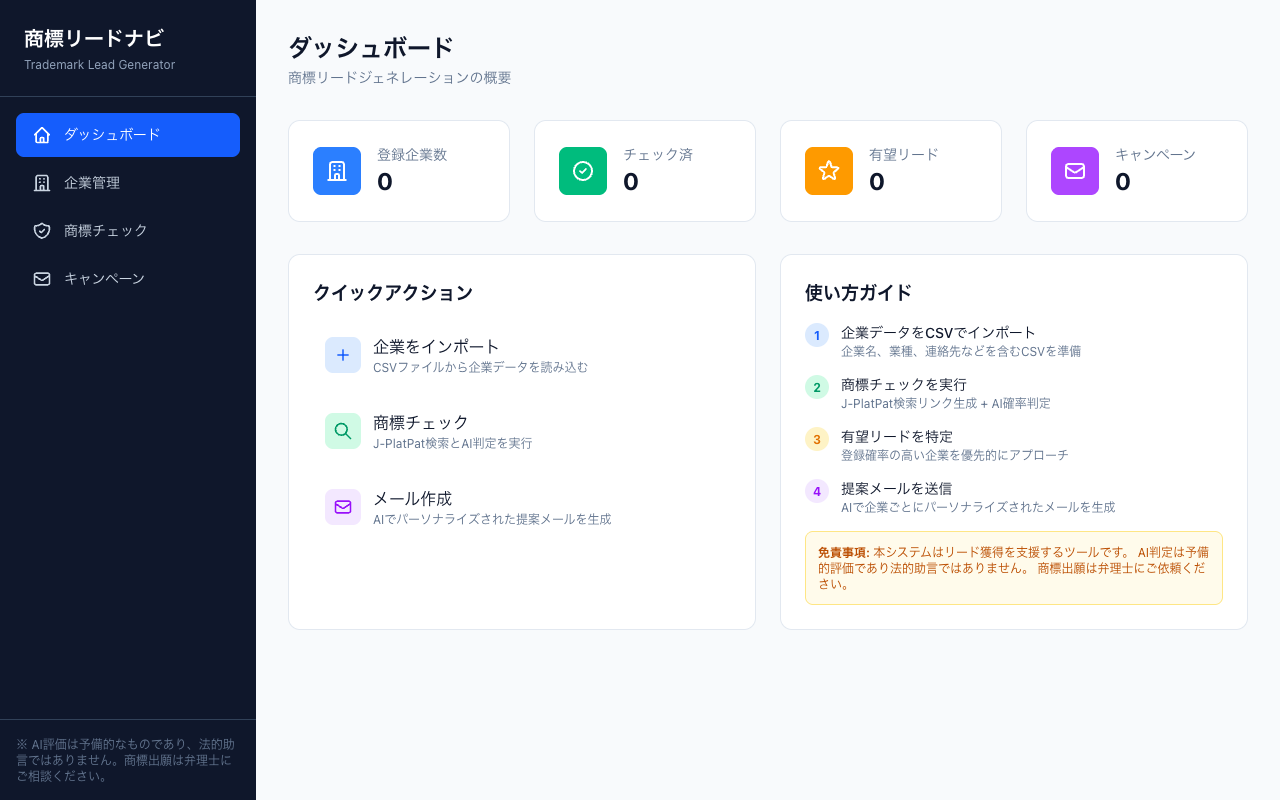Click the building icon on the 登録企業数 card
1280x800 pixels.
337,171
